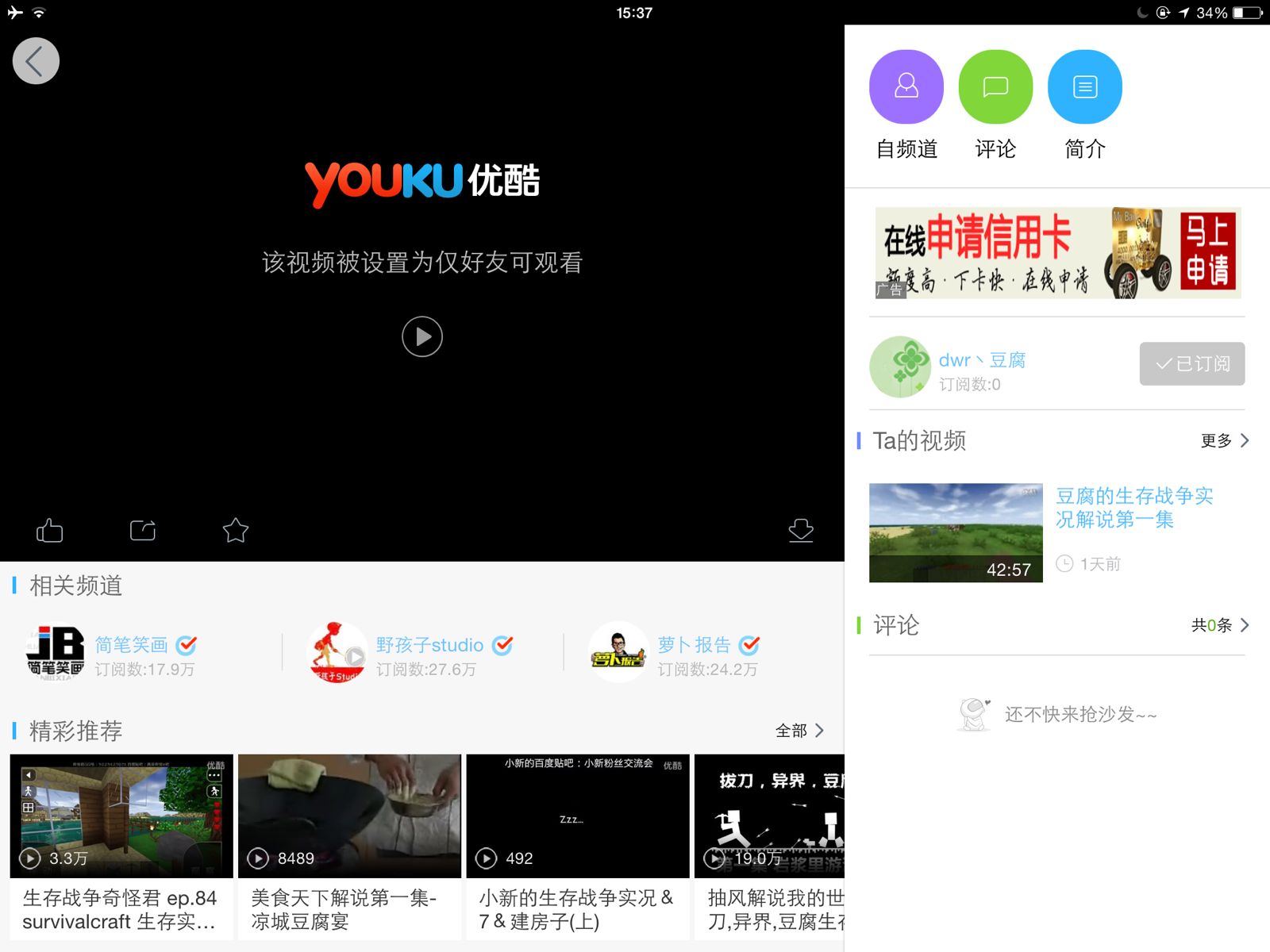The height and width of the screenshot is (952, 1270).
Task: Open the 野孩子studio channel link
Action: click(x=429, y=645)
